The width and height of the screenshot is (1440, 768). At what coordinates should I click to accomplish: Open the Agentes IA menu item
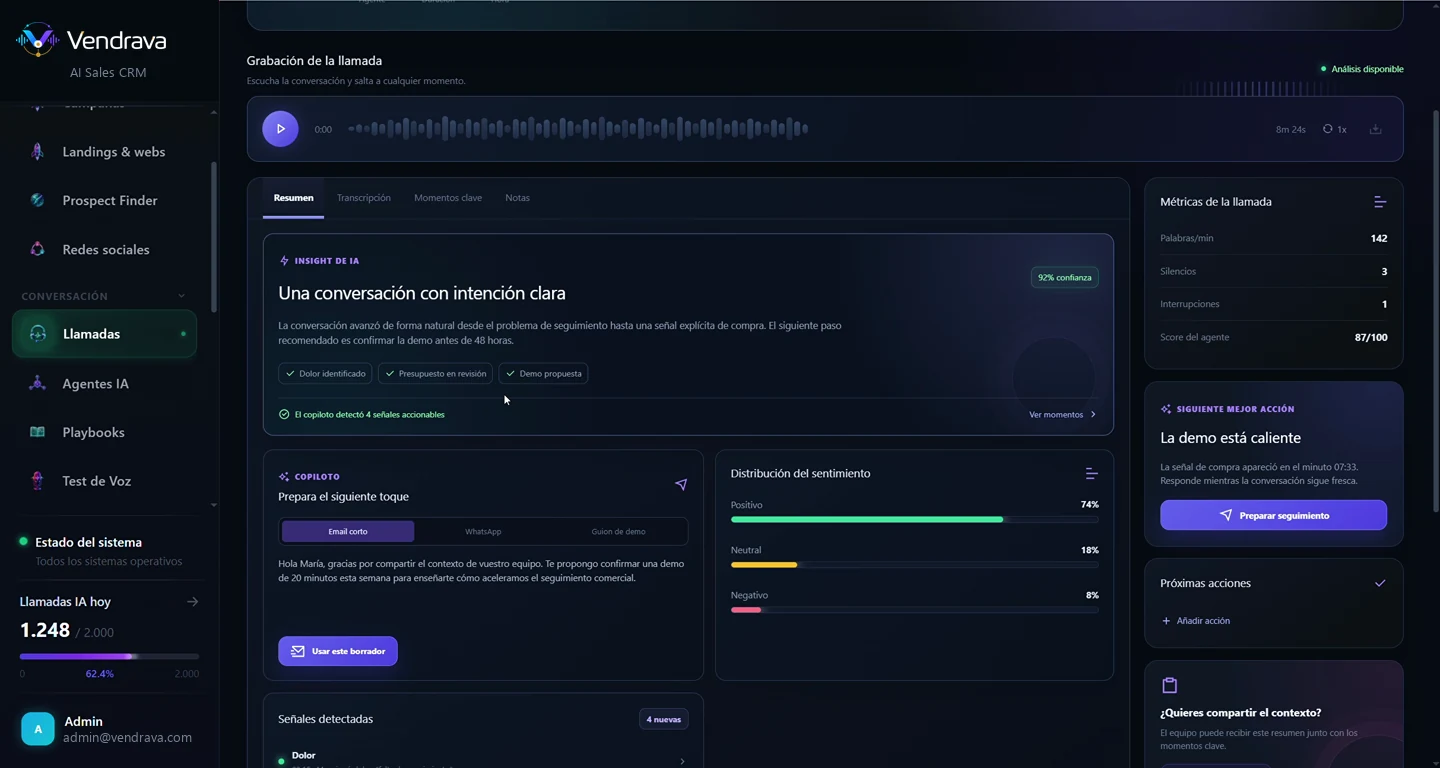tap(104, 383)
